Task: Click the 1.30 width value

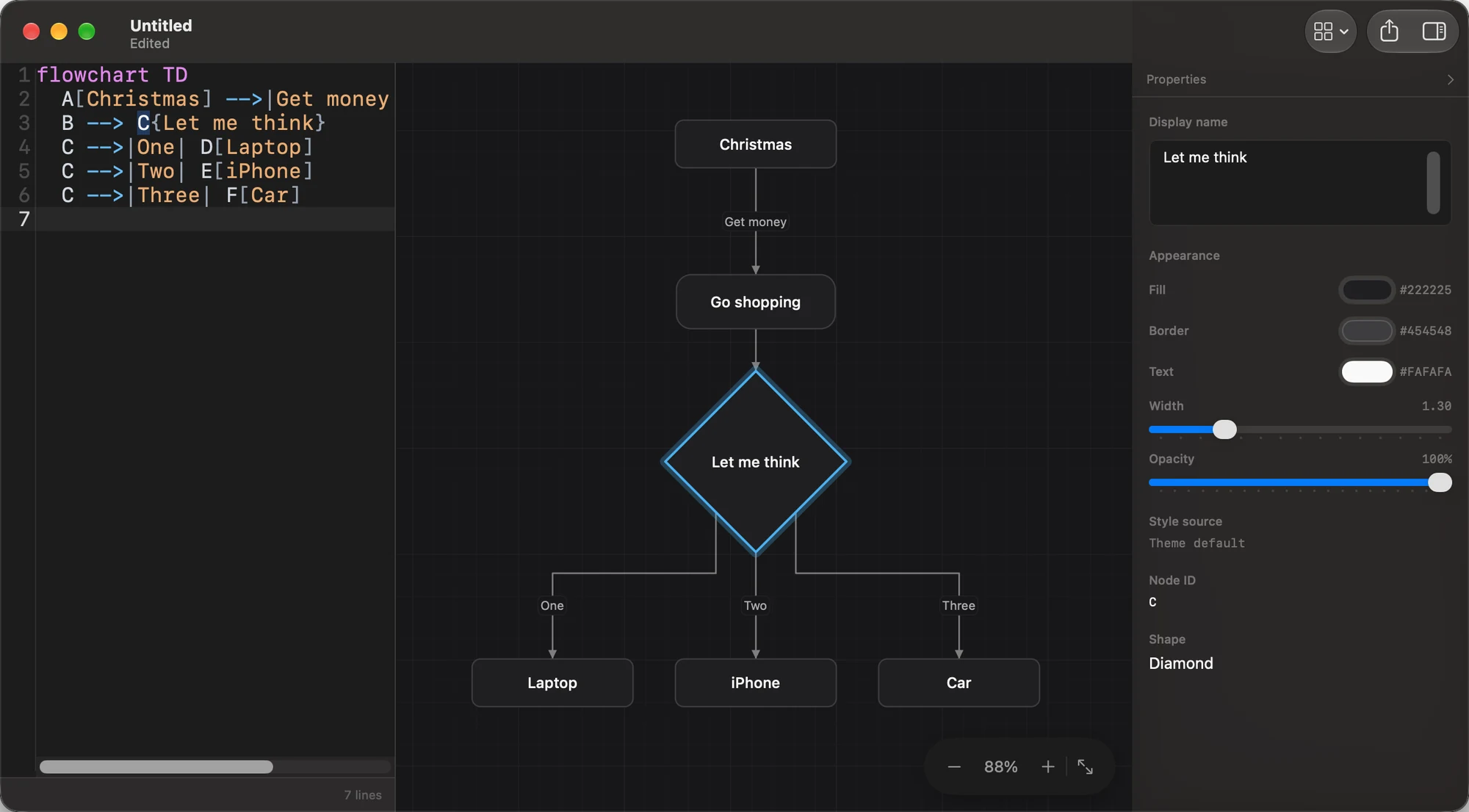Action: click(x=1436, y=406)
